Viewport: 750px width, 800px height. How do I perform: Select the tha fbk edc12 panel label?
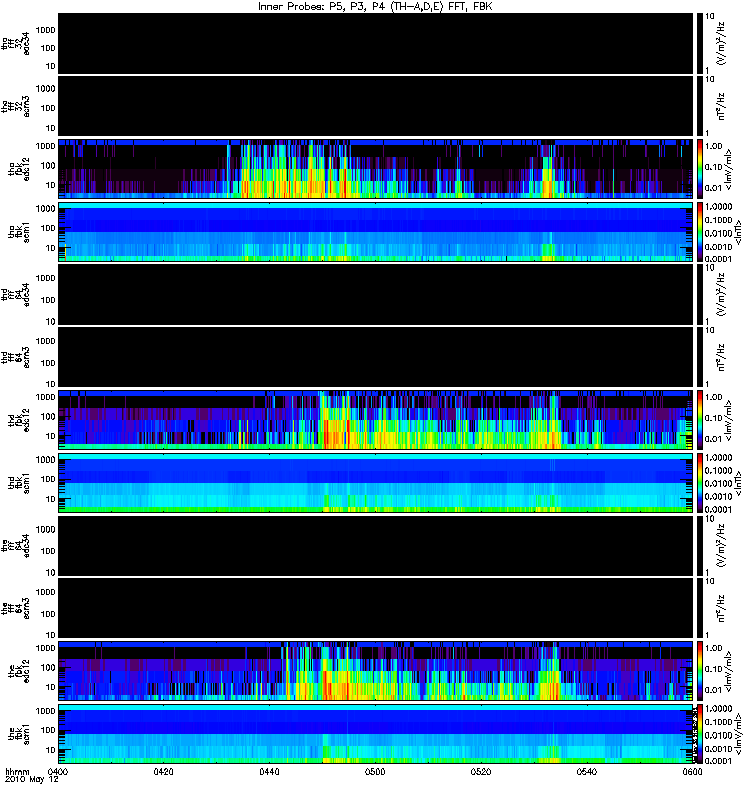point(19,169)
